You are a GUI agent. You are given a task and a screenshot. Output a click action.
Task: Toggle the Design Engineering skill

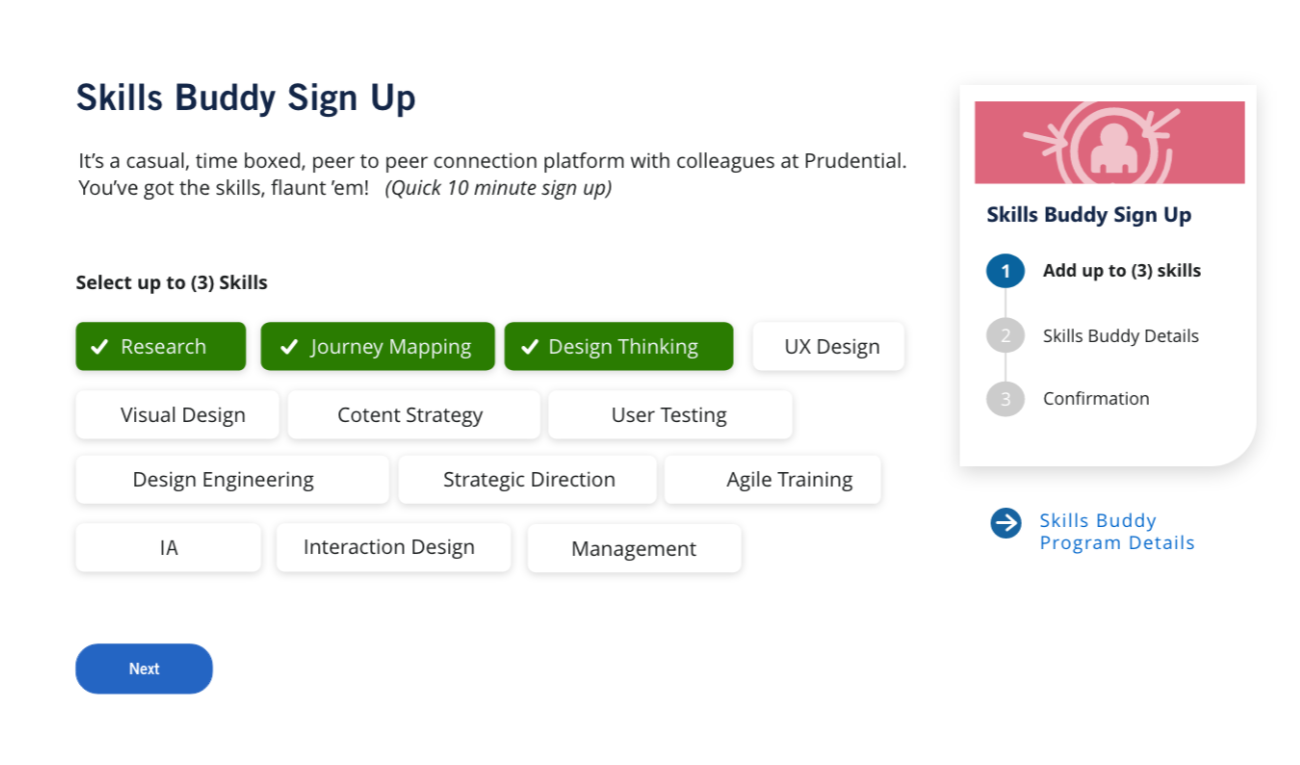point(232,480)
